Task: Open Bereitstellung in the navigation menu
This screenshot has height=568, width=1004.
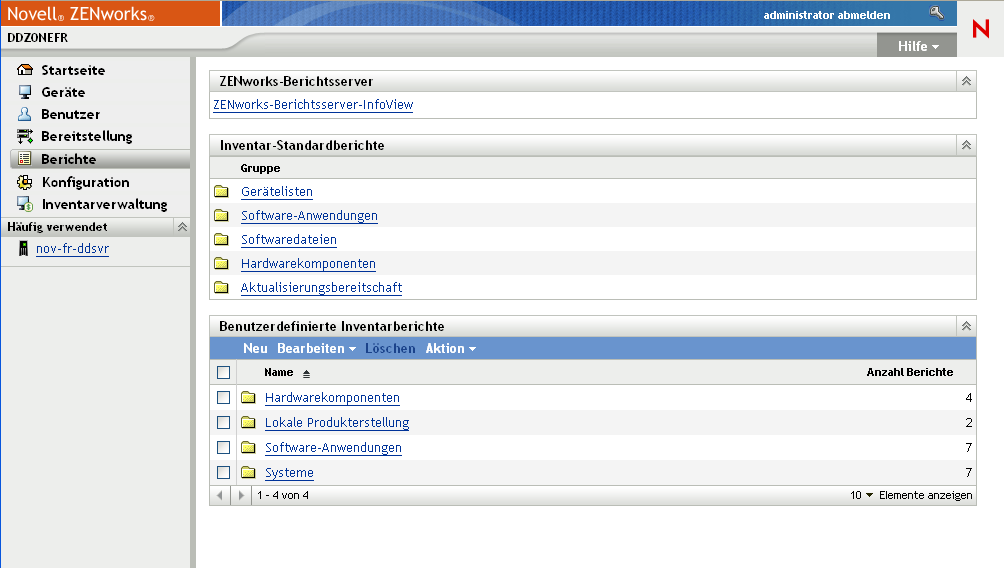Action: click(86, 136)
